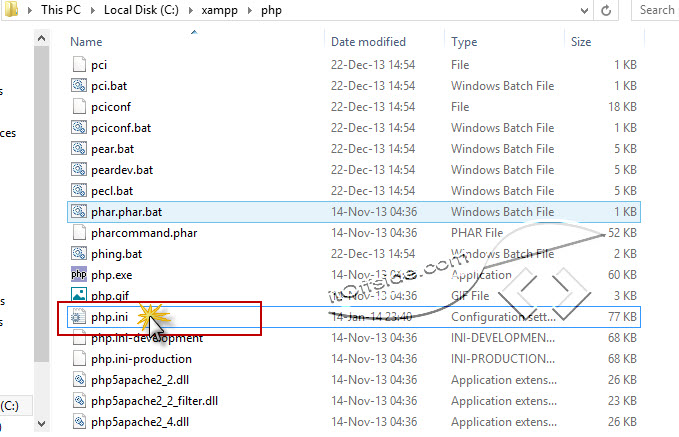Go to xampp folder breadcrumb

[x=220, y=10]
